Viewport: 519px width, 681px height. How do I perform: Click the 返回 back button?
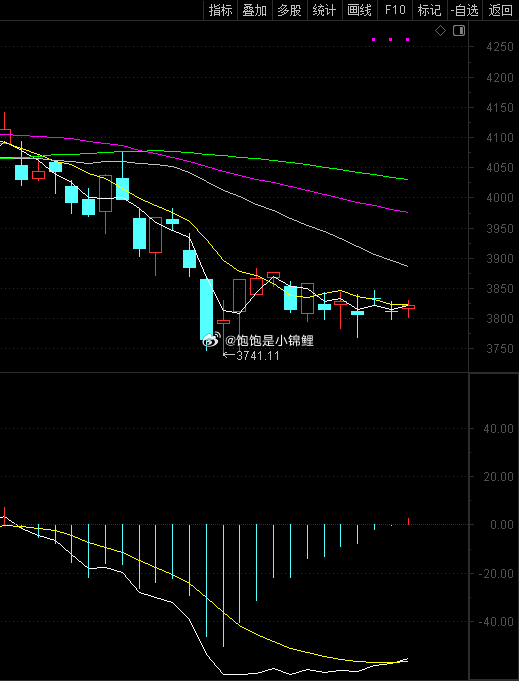[x=500, y=10]
